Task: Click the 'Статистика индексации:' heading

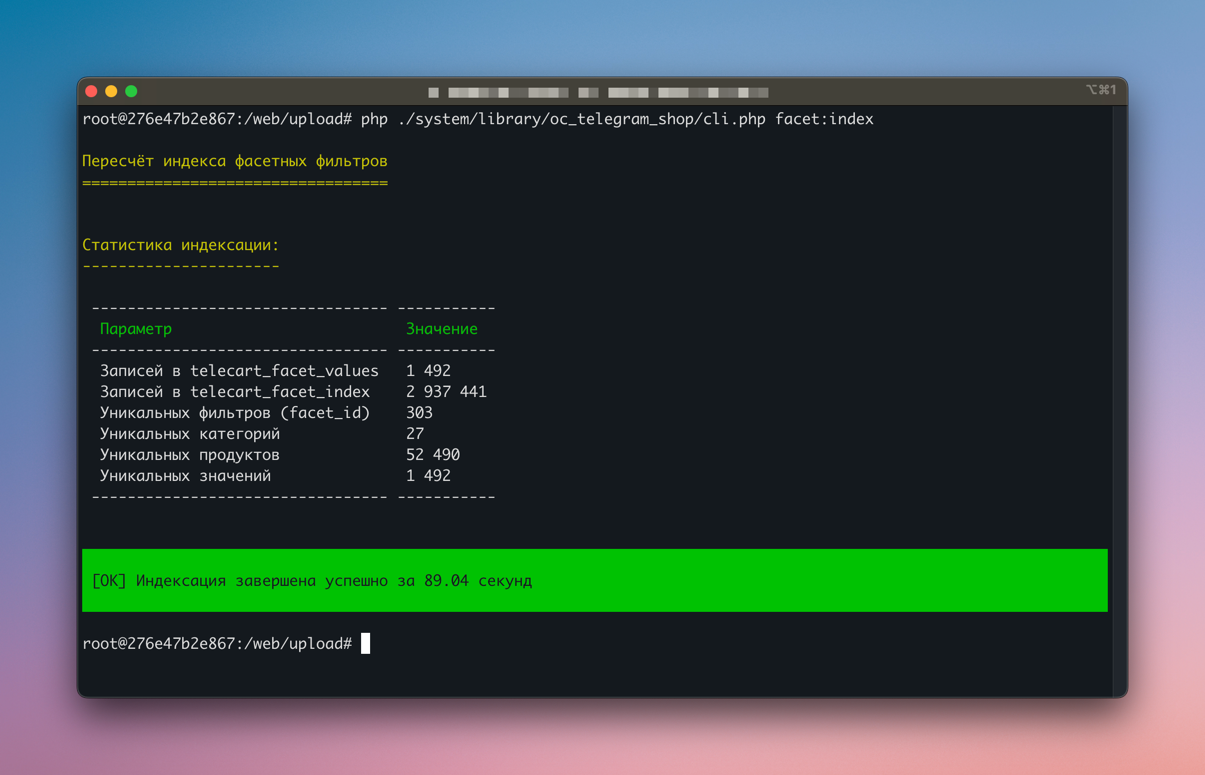Action: [x=180, y=245]
